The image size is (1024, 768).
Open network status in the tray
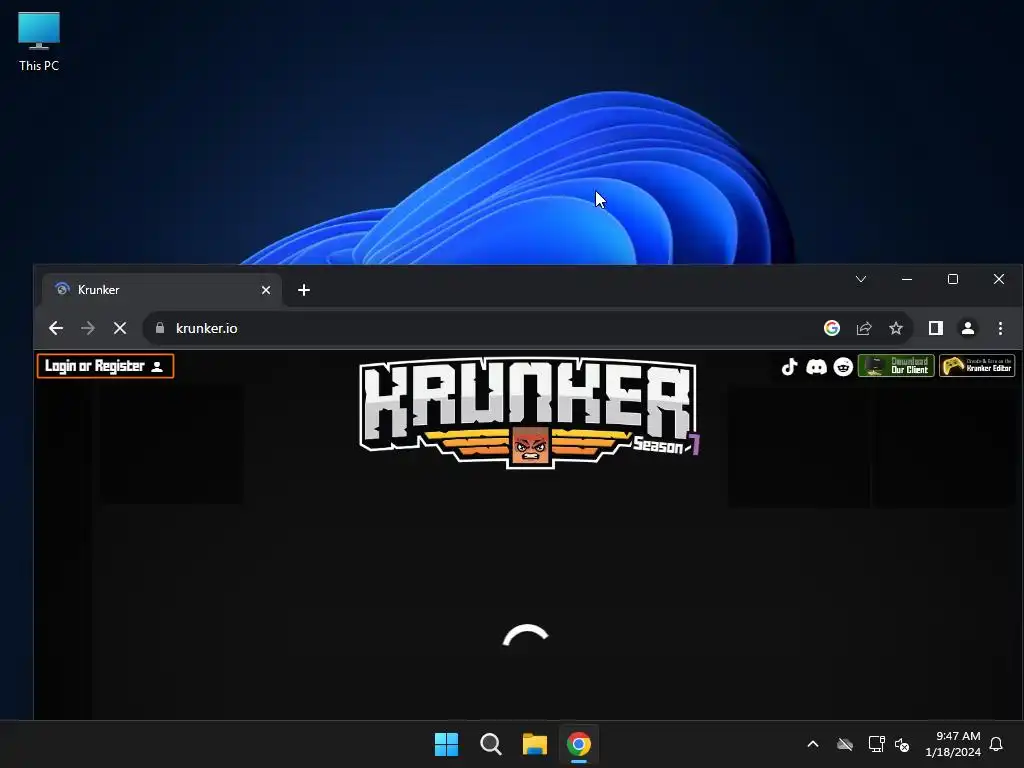pyautogui.click(x=876, y=744)
